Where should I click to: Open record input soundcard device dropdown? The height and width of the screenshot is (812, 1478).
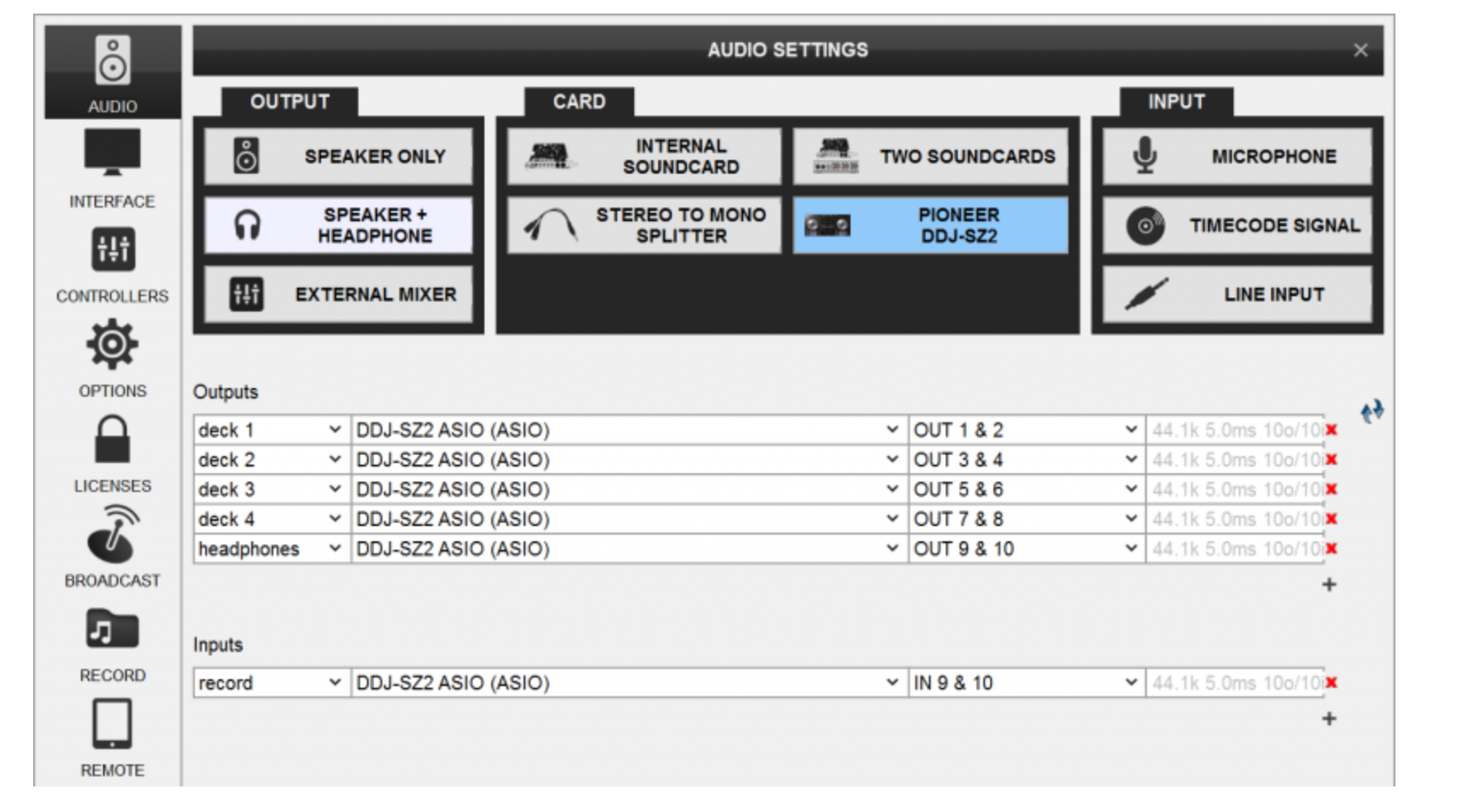629,683
